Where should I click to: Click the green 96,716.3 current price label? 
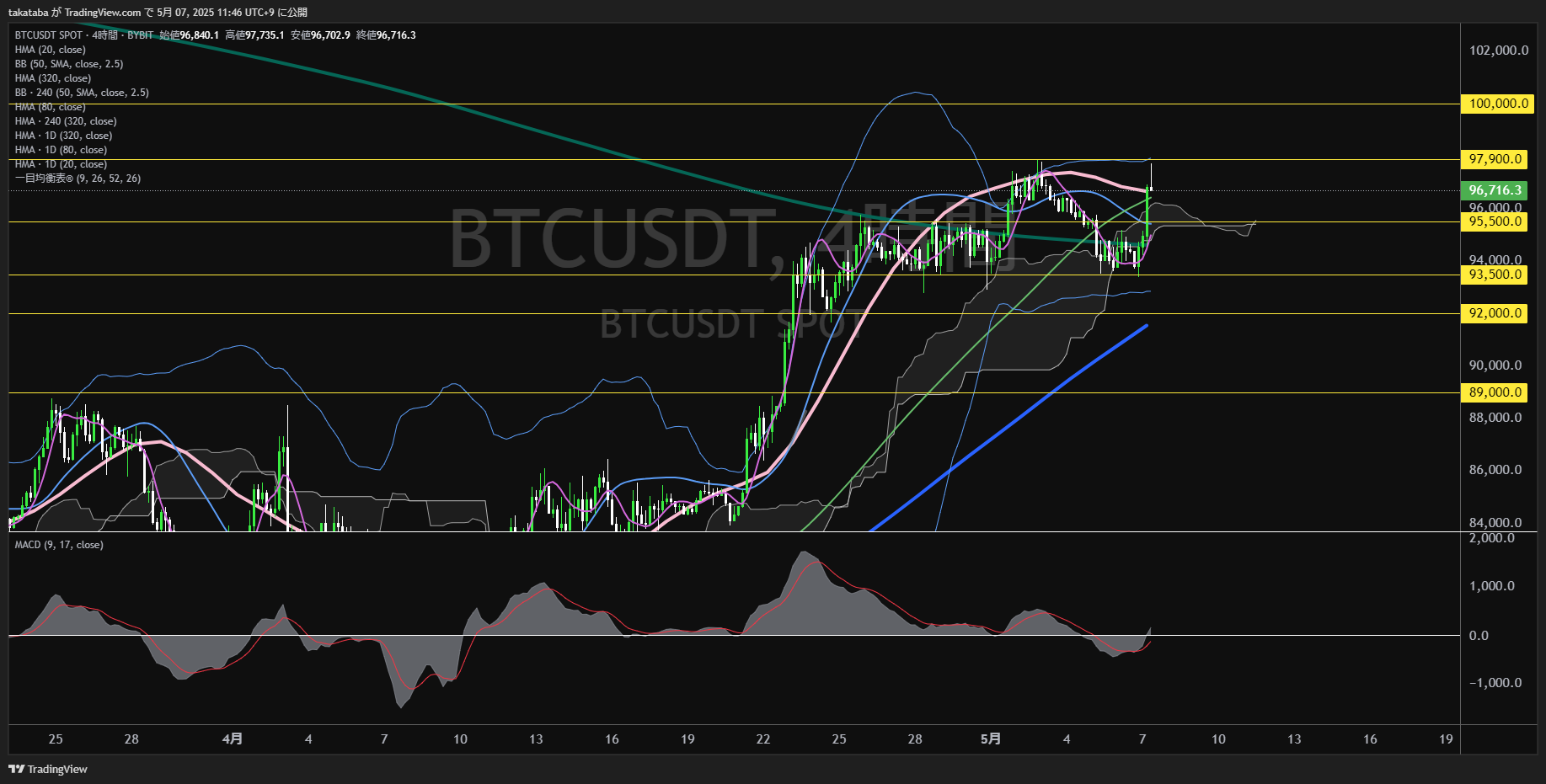[1494, 190]
